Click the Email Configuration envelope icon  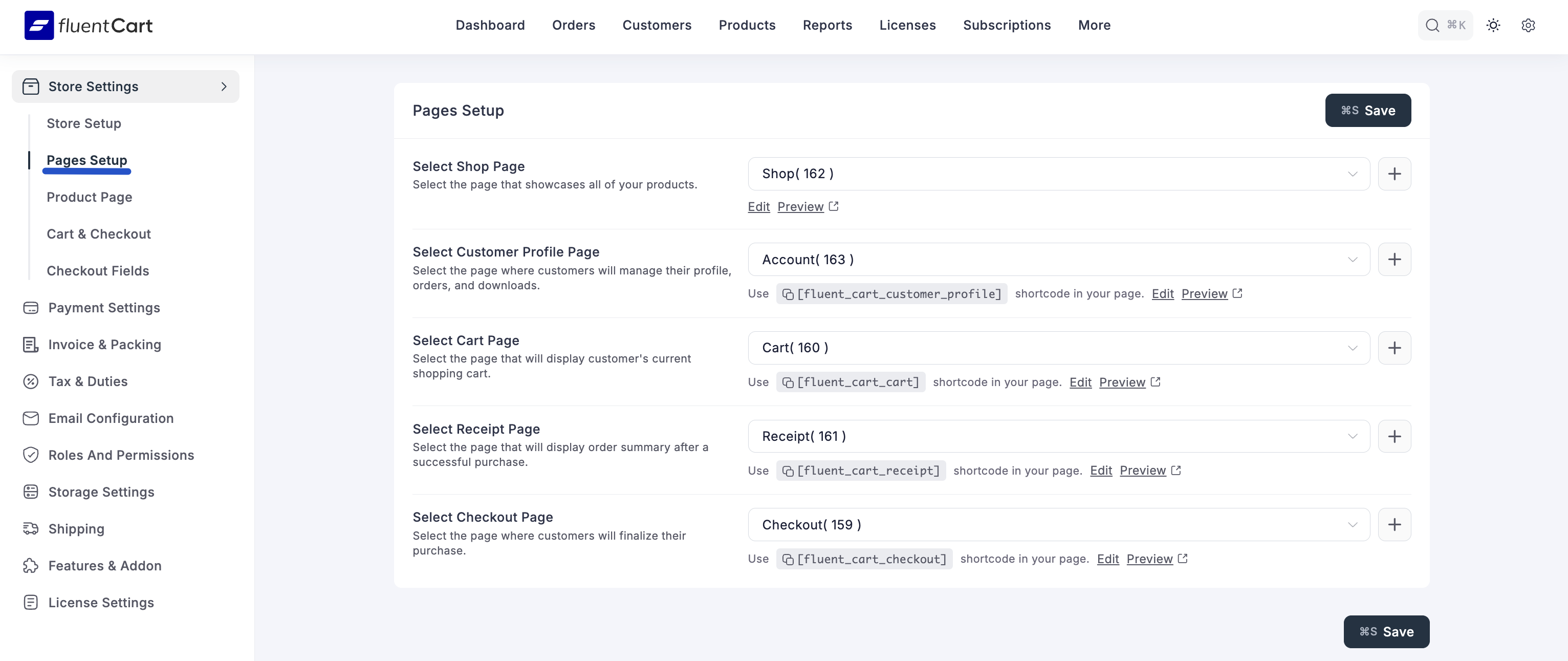click(31, 418)
